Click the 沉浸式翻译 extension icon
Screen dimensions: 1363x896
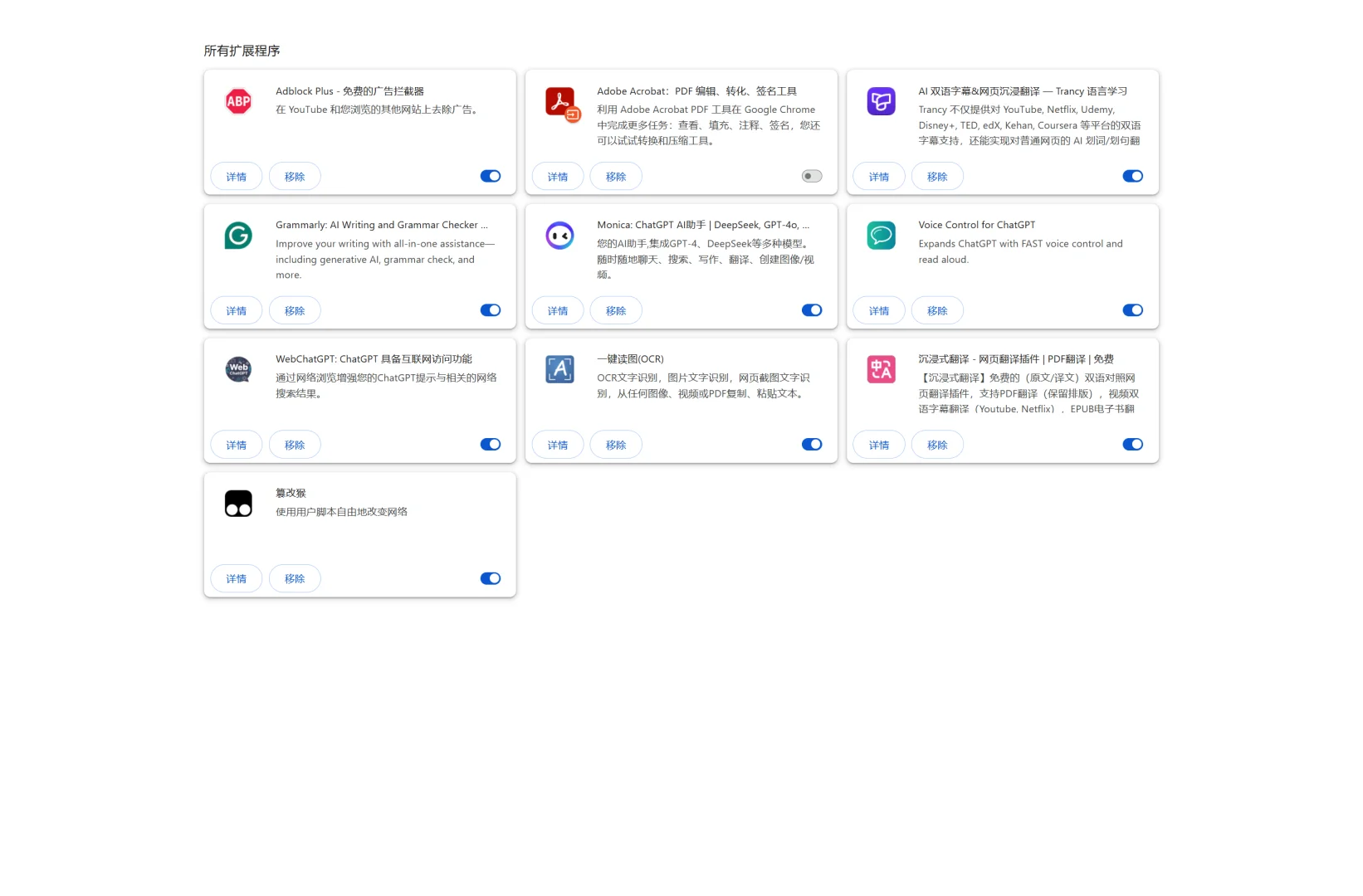[x=881, y=369]
